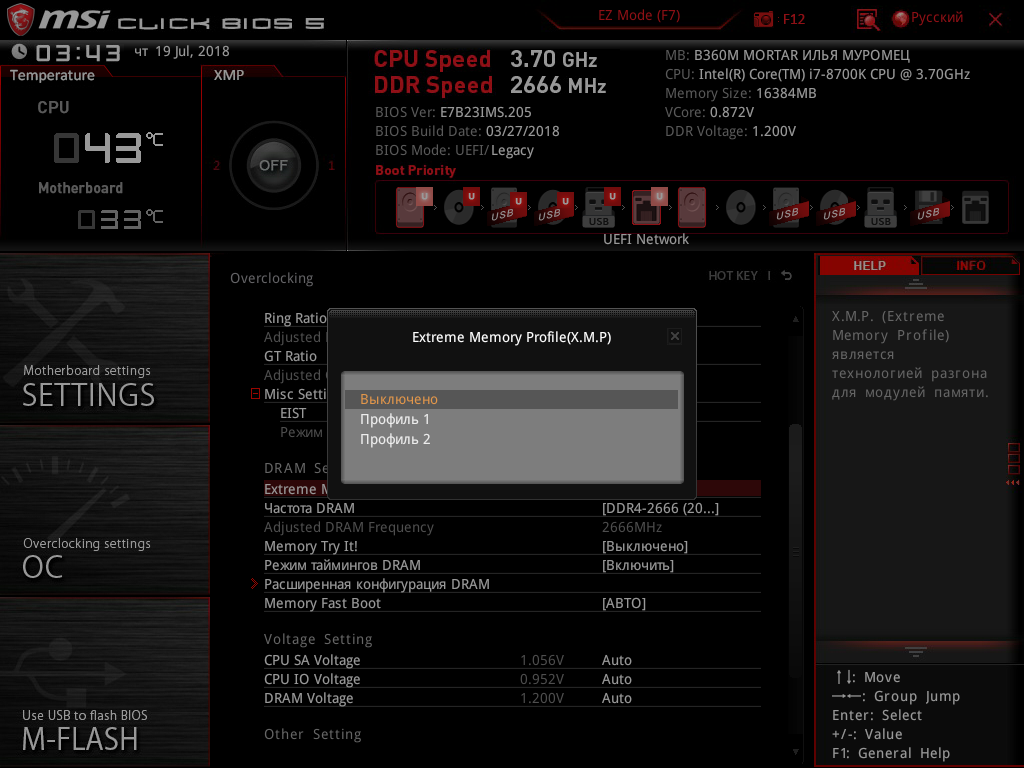The height and width of the screenshot is (768, 1024).
Task: Select the UEFI USB key boot icon
Action: tap(601, 207)
